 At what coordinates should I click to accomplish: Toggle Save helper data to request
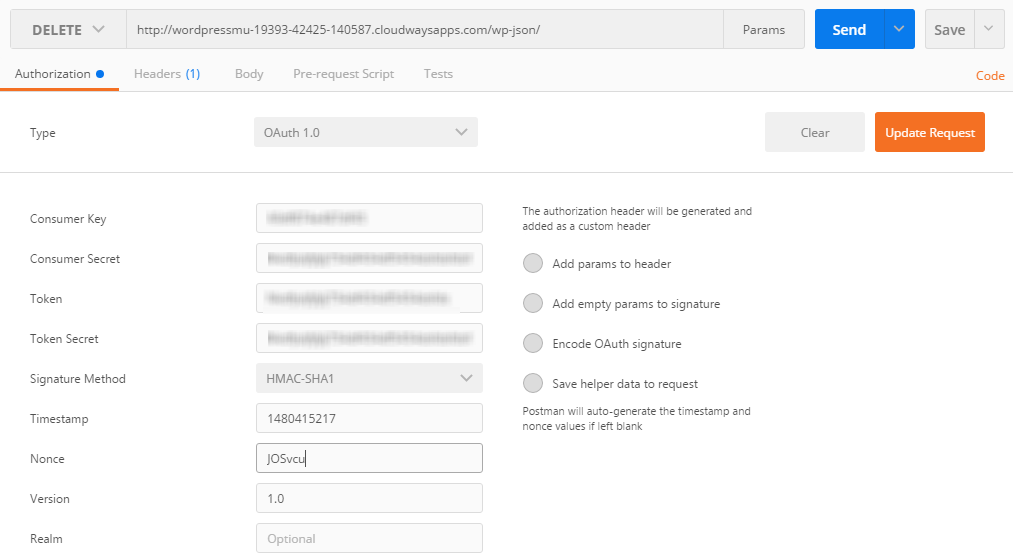(533, 384)
